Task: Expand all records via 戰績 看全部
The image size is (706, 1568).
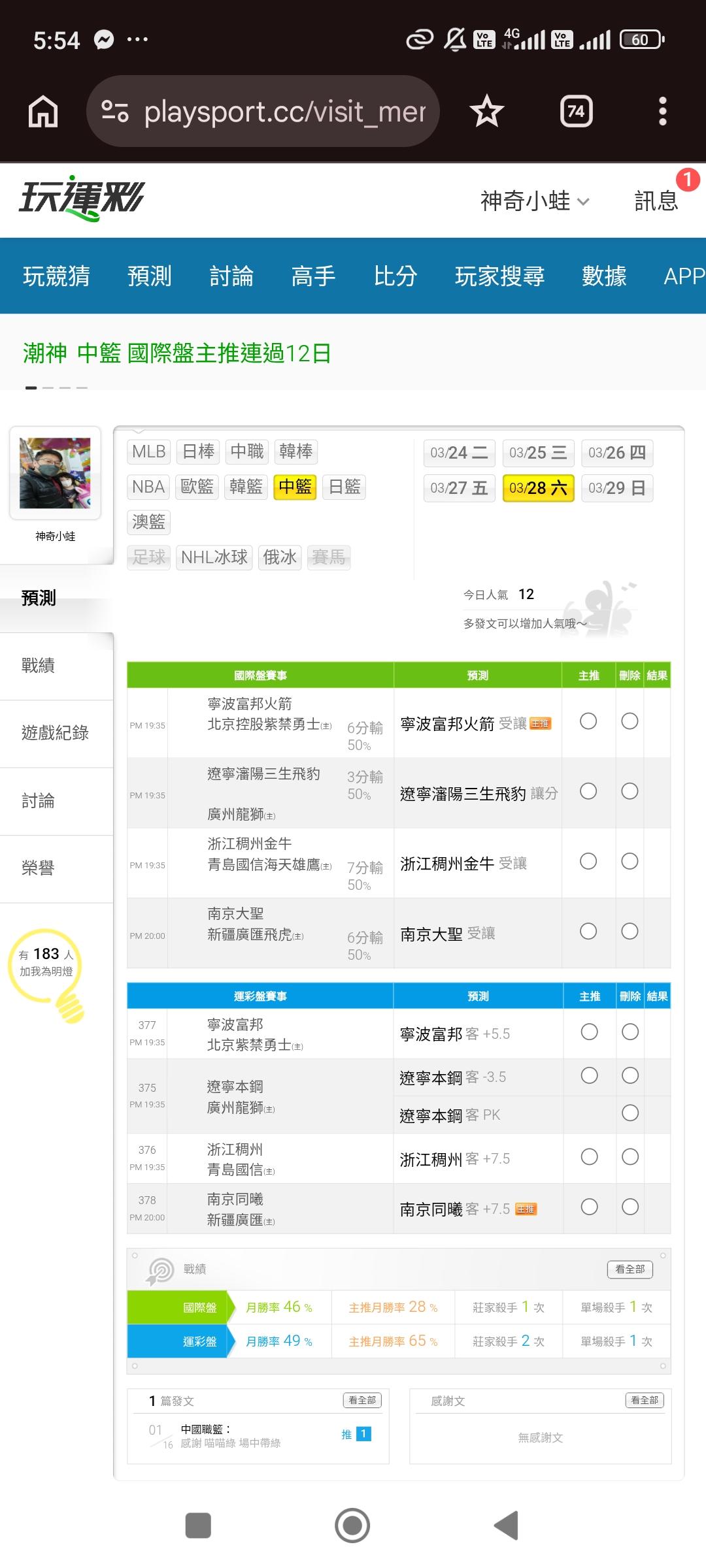Action: (630, 1269)
